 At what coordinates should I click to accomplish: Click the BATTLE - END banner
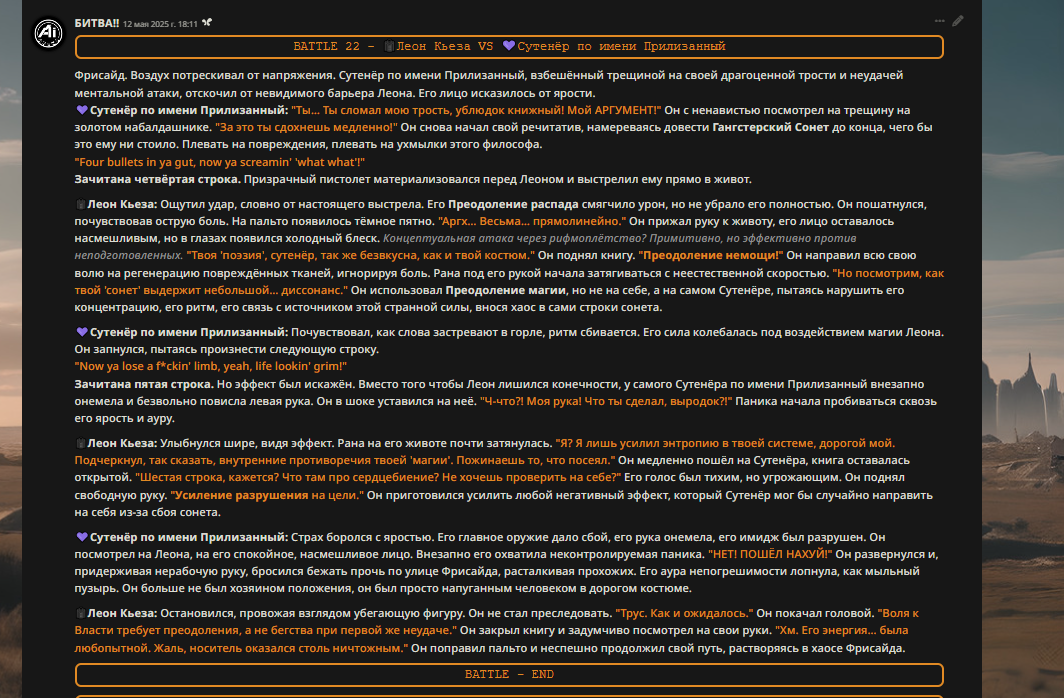pos(509,674)
